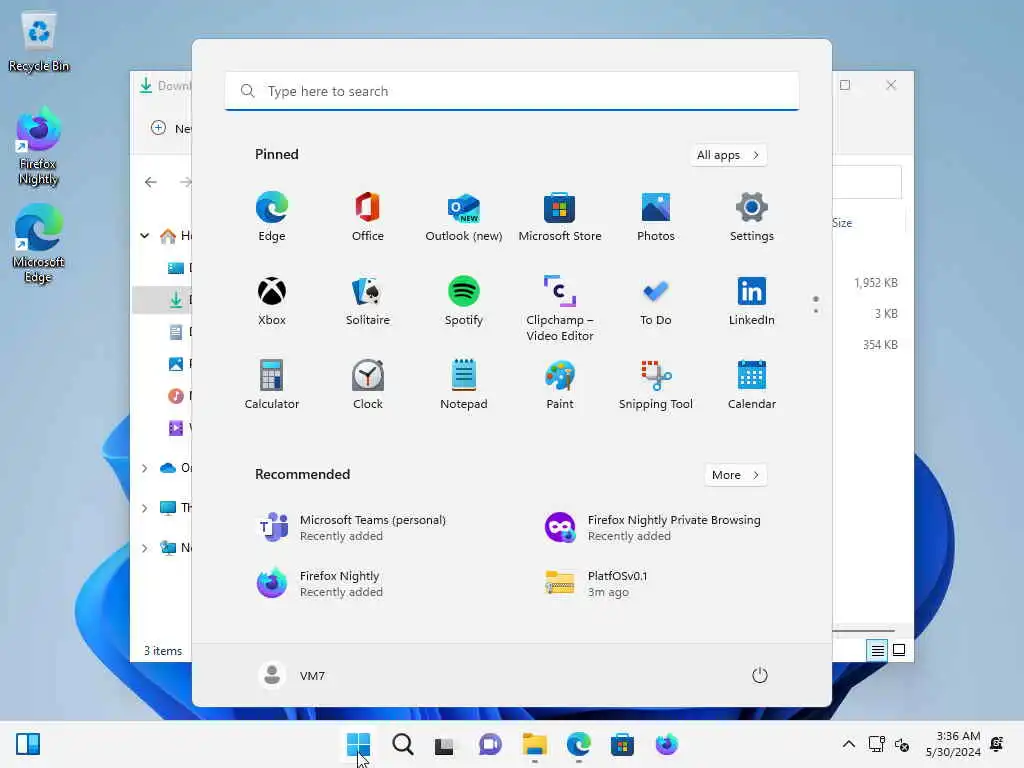The image size is (1024, 768).
Task: Switch Explorer to large thumbnails view
Action: [x=899, y=650]
